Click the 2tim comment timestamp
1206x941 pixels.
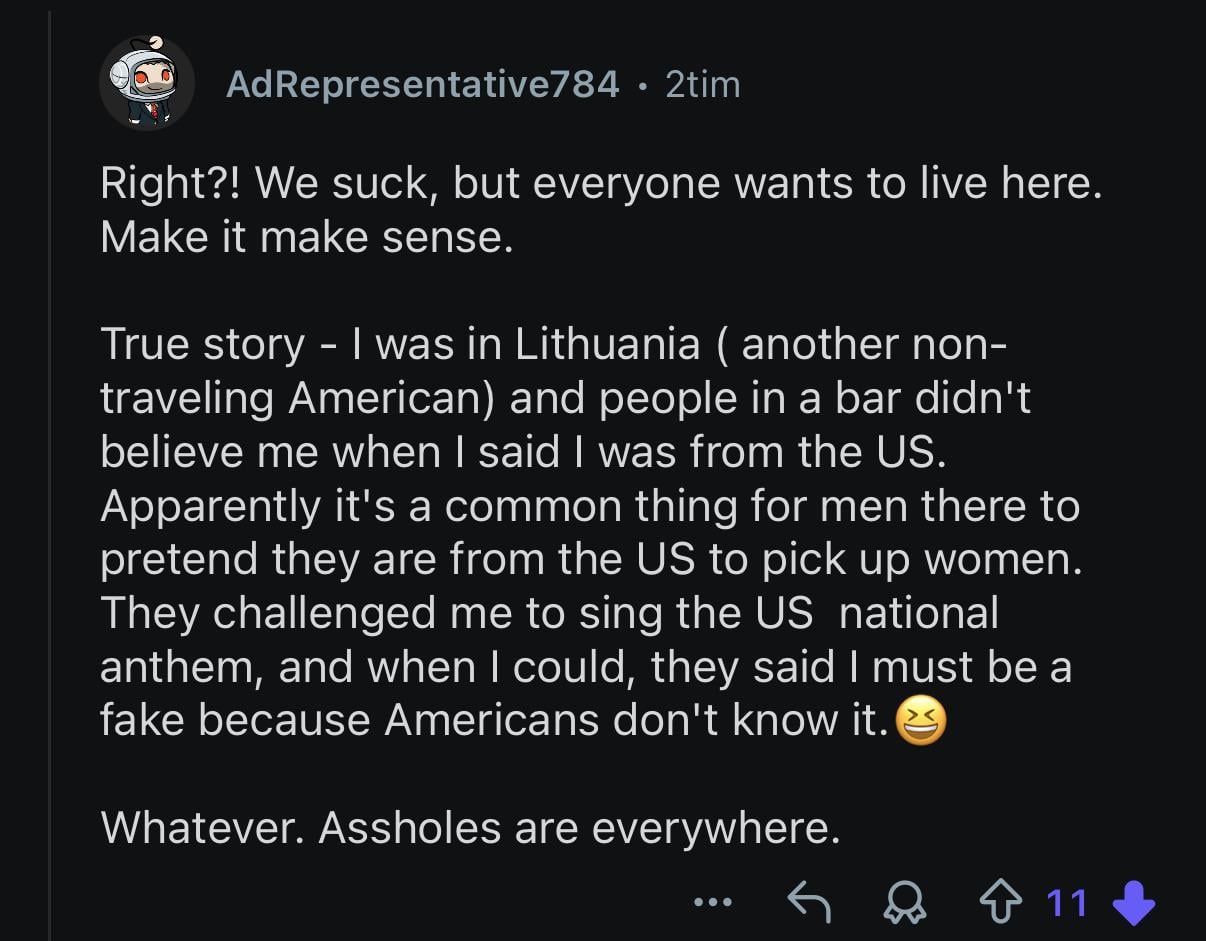703,85
